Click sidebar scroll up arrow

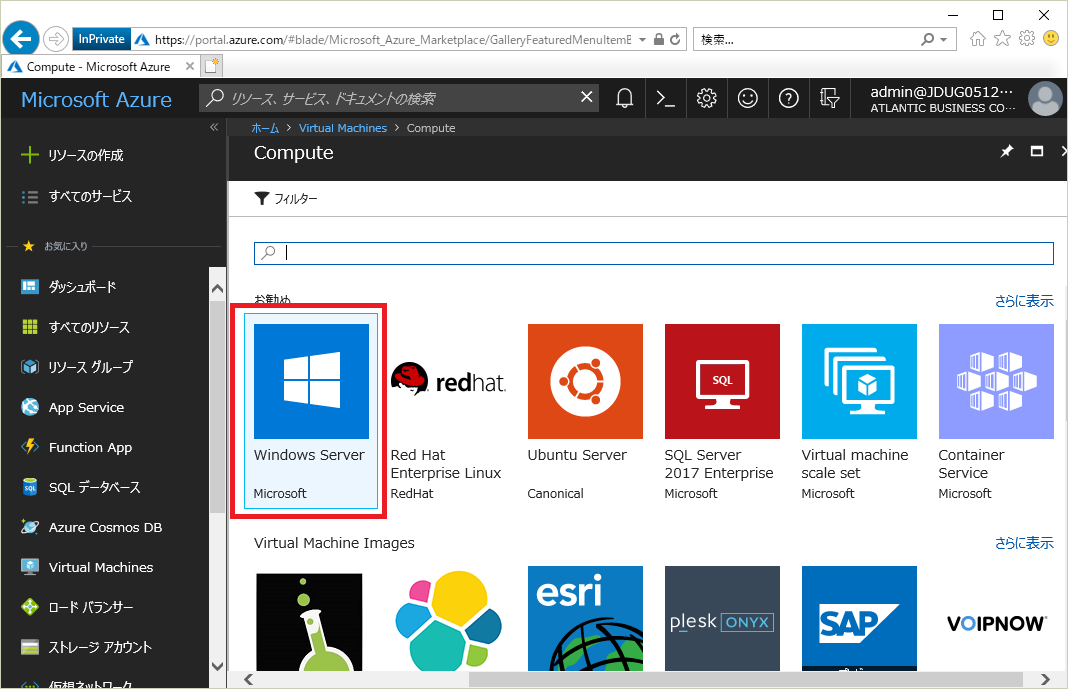point(217,289)
